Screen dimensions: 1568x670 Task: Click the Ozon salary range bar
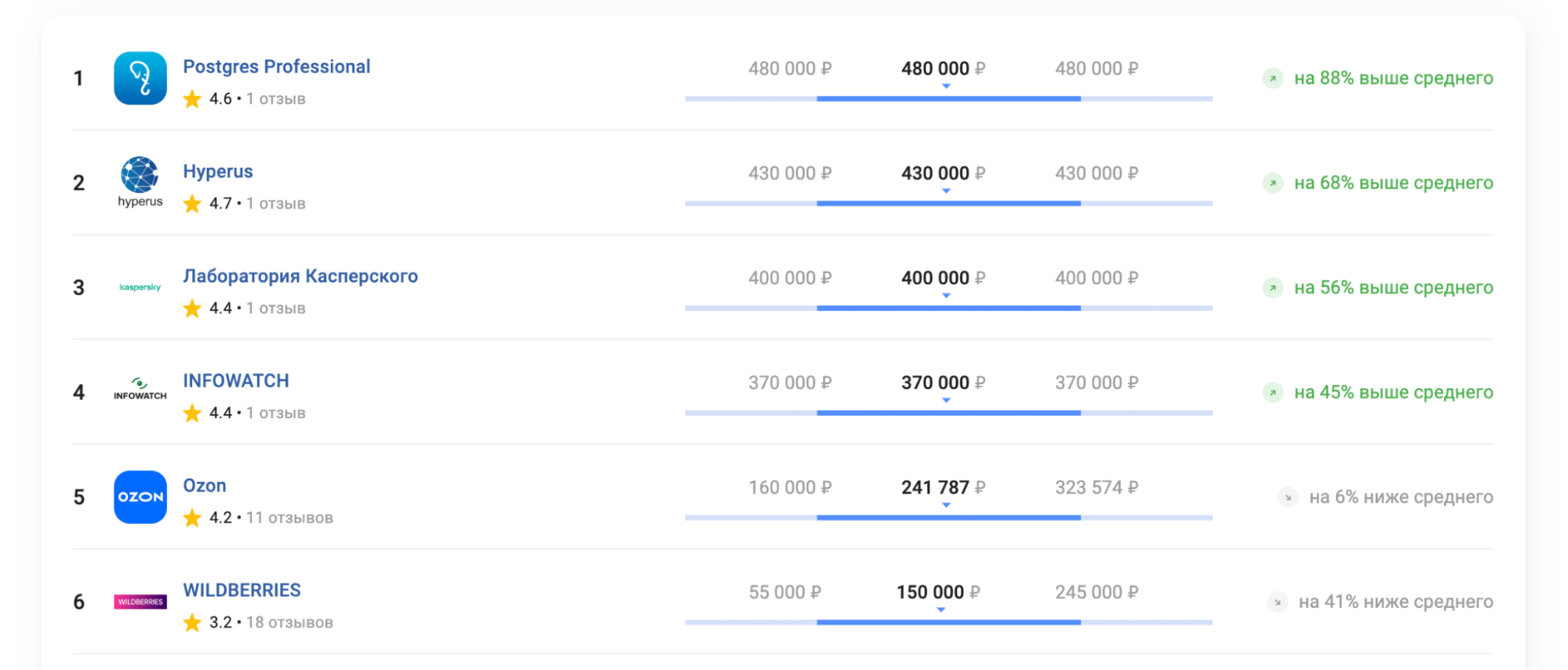pos(948,518)
